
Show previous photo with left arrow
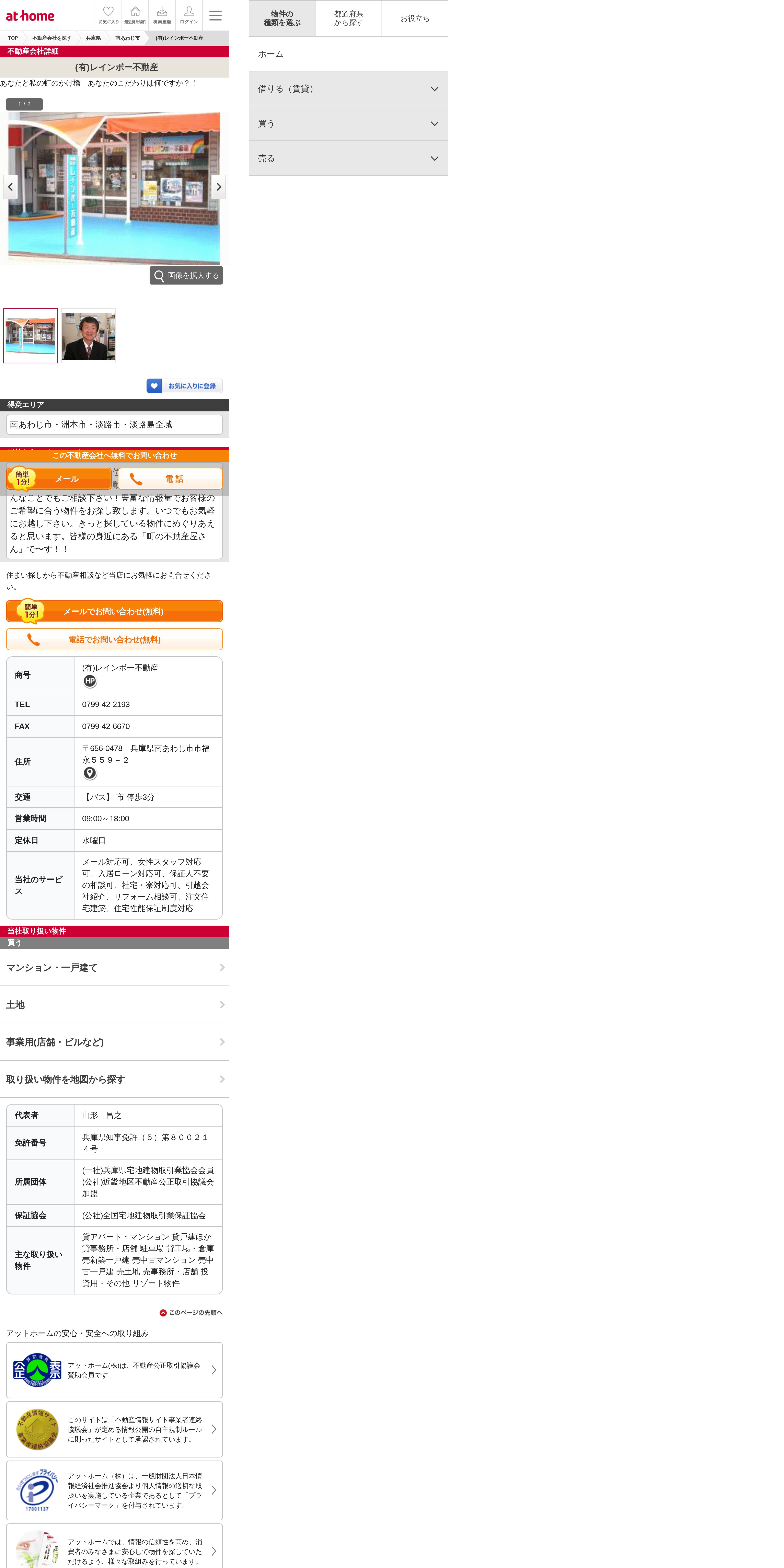(10, 187)
